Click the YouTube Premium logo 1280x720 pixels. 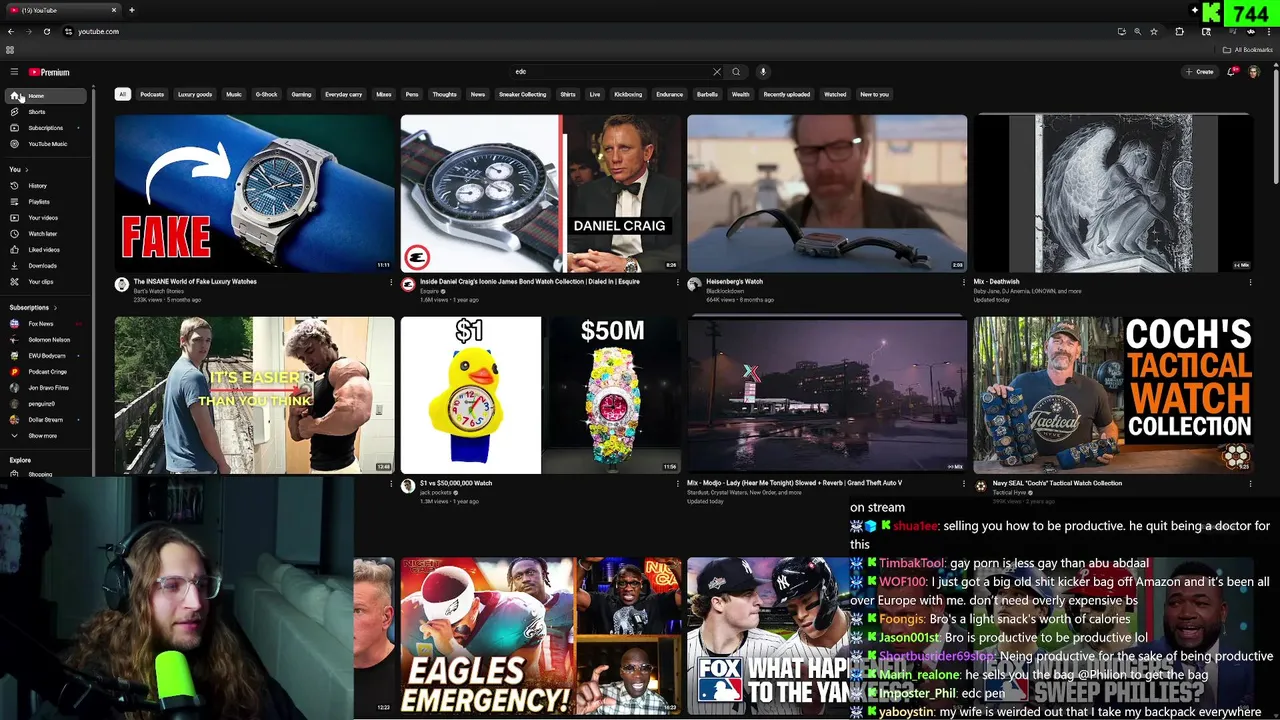pyautogui.click(x=49, y=72)
